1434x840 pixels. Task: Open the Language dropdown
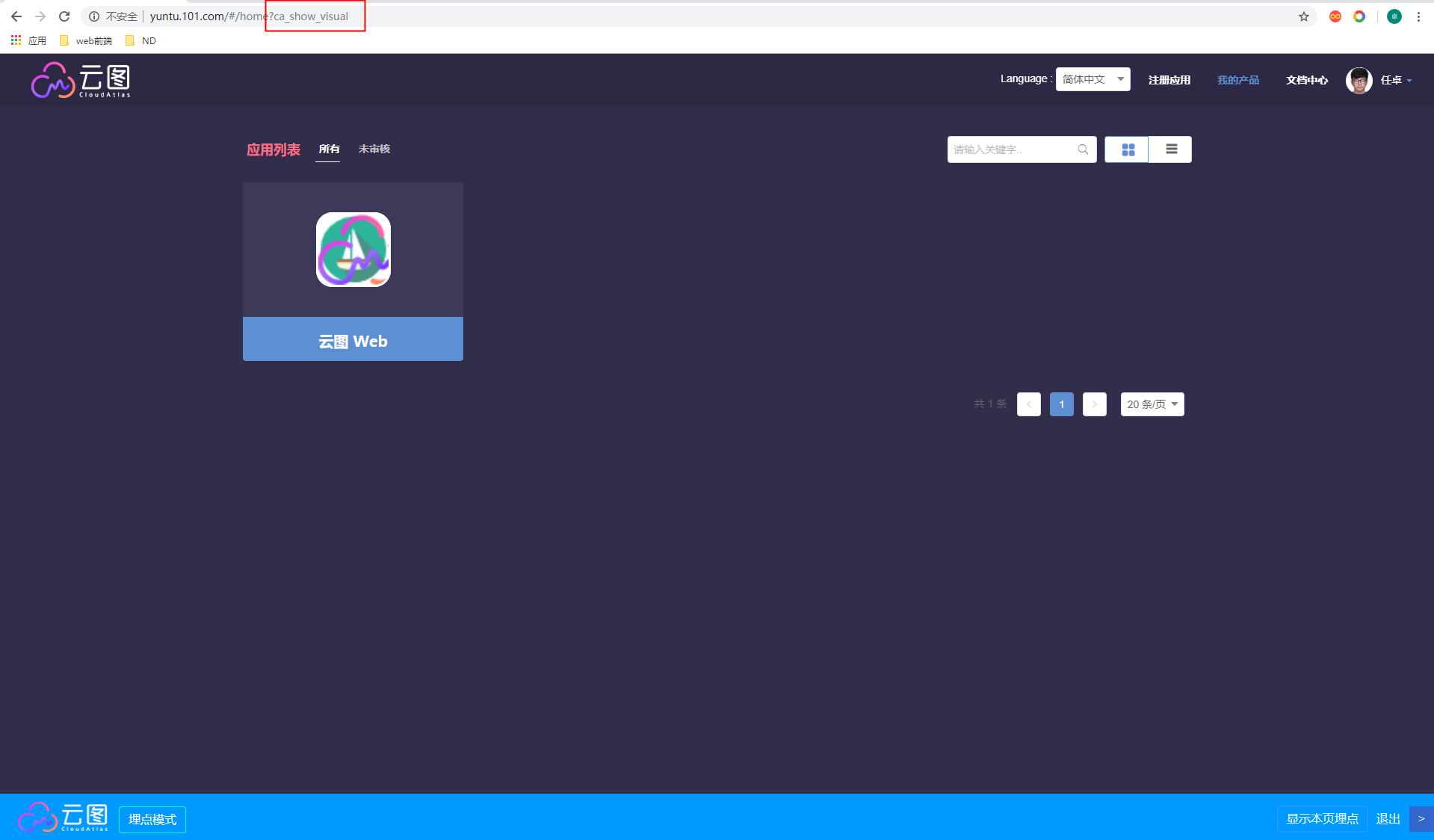1093,79
